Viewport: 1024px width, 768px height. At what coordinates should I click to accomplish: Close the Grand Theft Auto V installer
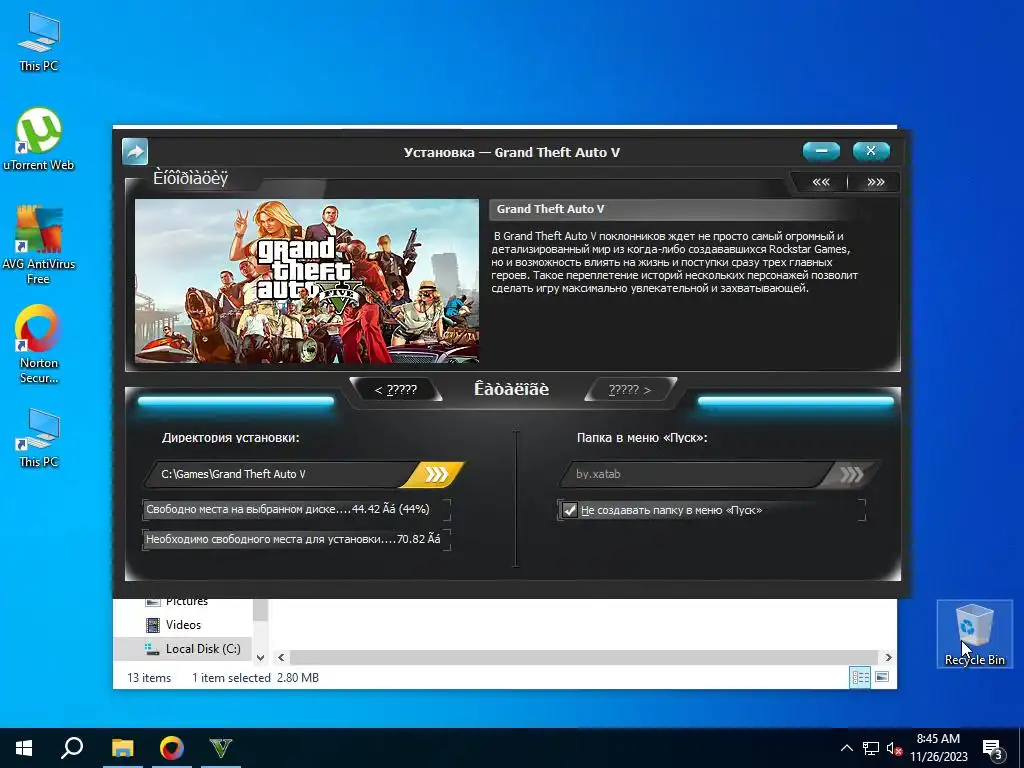point(871,152)
